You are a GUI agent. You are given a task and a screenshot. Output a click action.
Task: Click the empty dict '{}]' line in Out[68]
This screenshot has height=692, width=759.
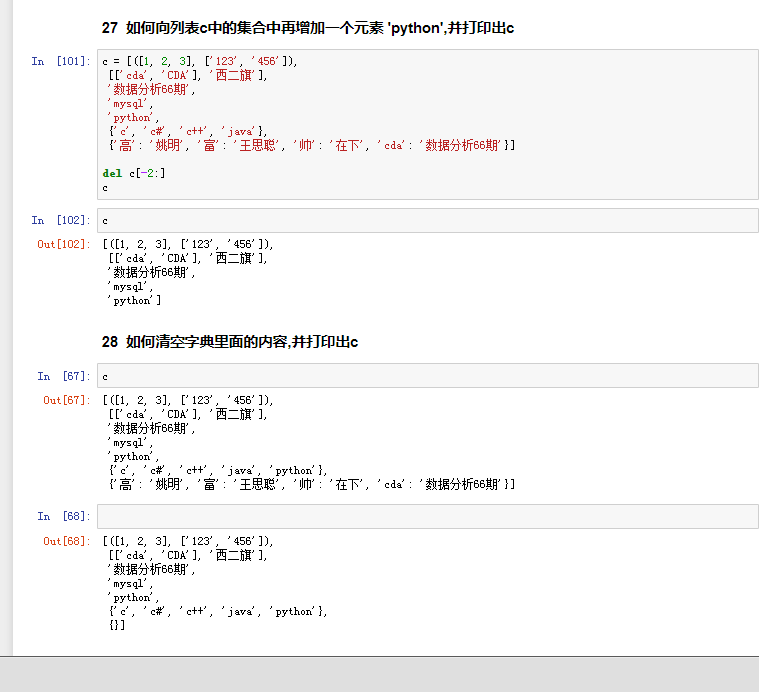coord(117,625)
